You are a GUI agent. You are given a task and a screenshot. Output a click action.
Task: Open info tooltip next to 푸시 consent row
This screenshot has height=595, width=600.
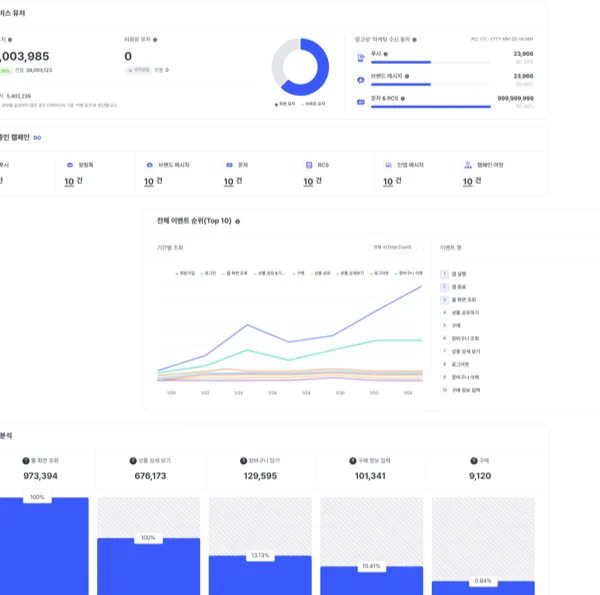[x=386, y=54]
